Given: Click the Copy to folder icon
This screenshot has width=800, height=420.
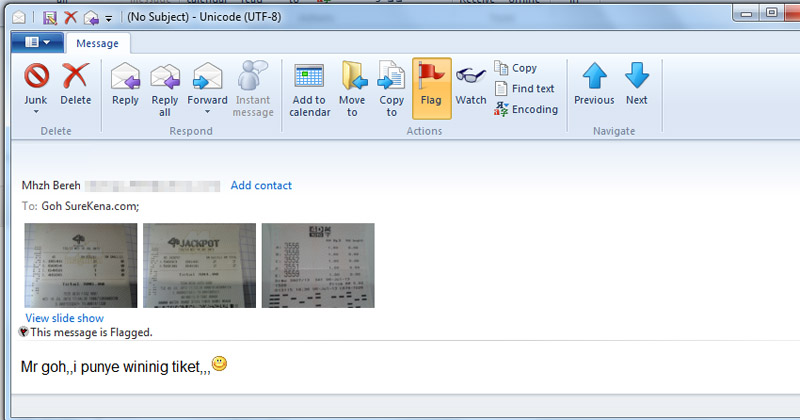Looking at the screenshot, I should coord(392,77).
